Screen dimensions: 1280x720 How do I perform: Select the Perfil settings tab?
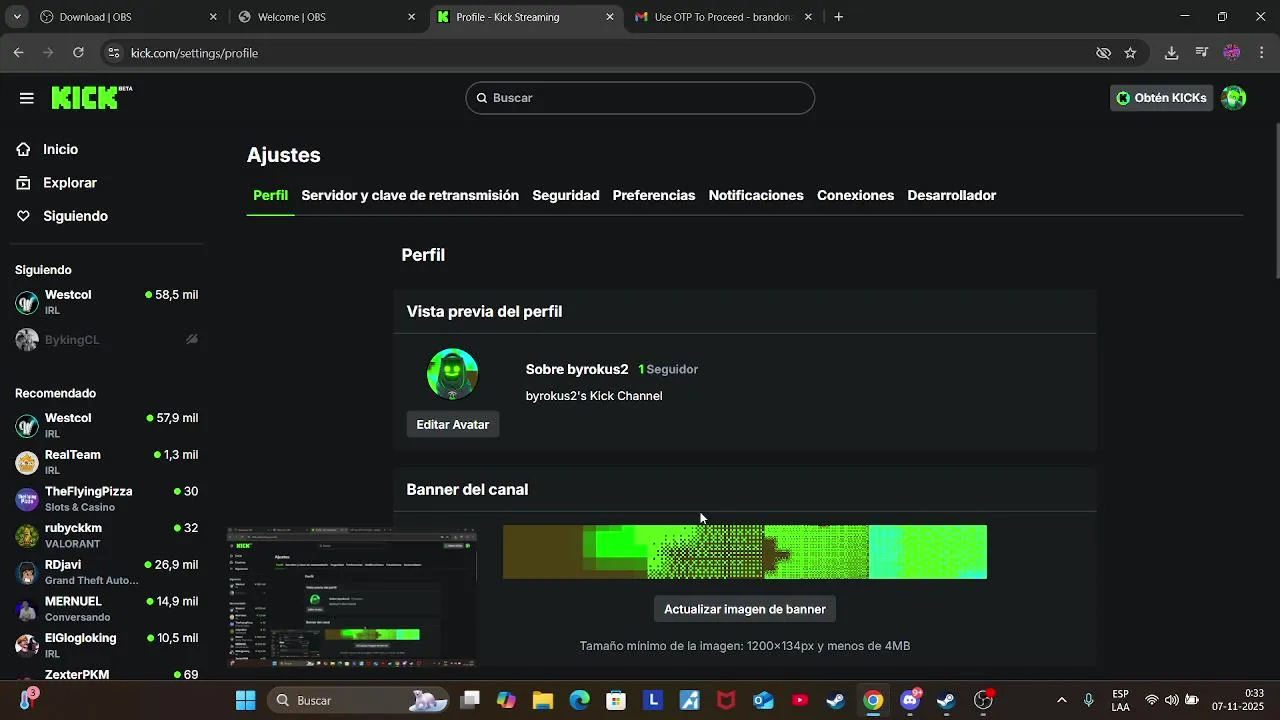[x=270, y=195]
